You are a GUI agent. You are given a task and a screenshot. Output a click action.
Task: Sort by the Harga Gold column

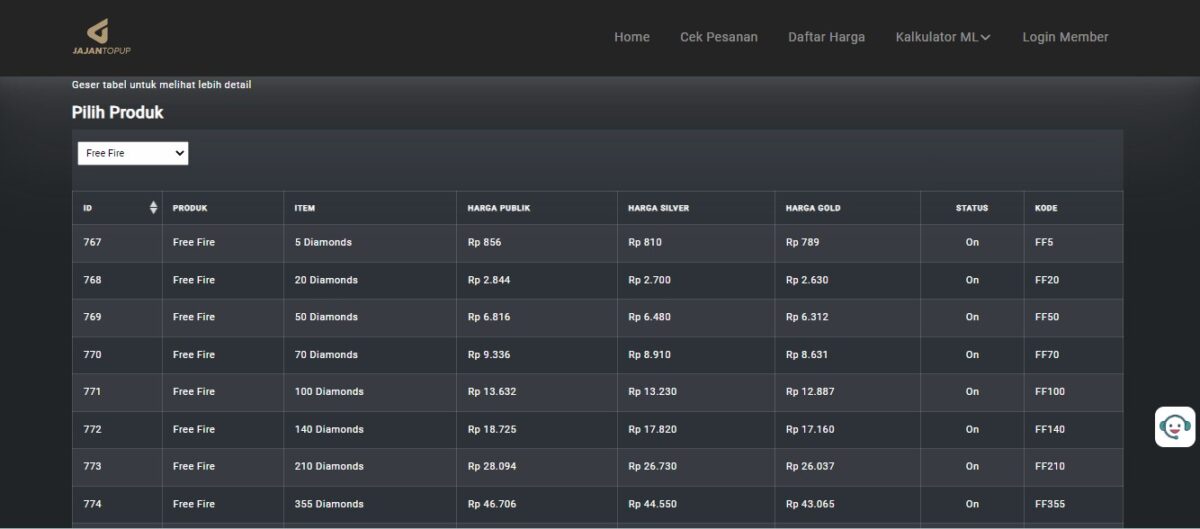point(813,208)
